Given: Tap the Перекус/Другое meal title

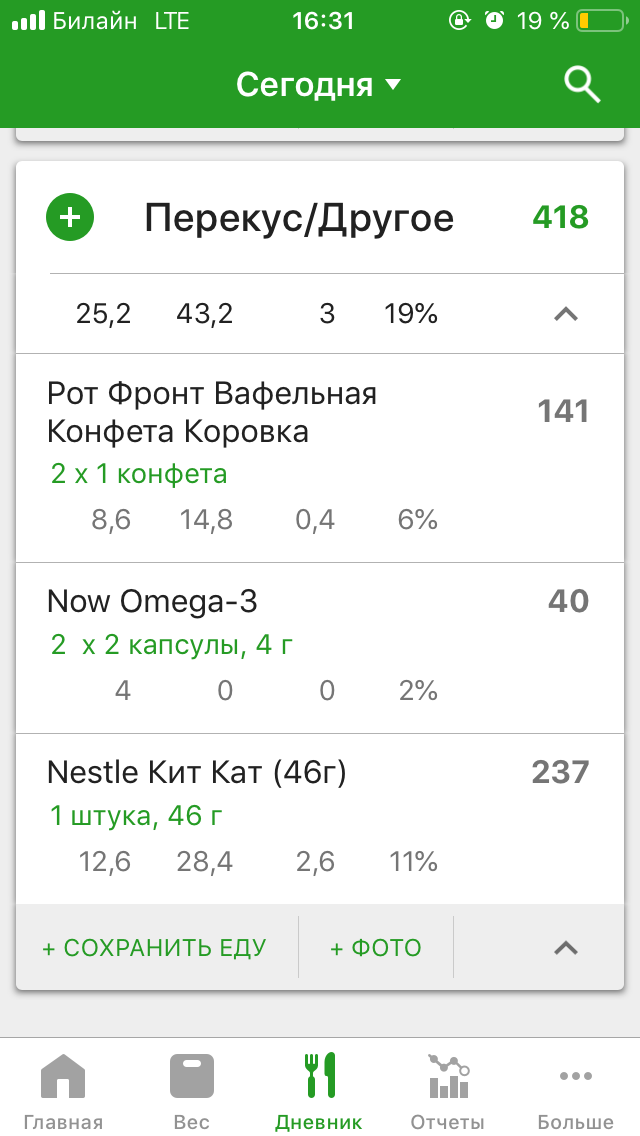Looking at the screenshot, I should pyautogui.click(x=299, y=218).
